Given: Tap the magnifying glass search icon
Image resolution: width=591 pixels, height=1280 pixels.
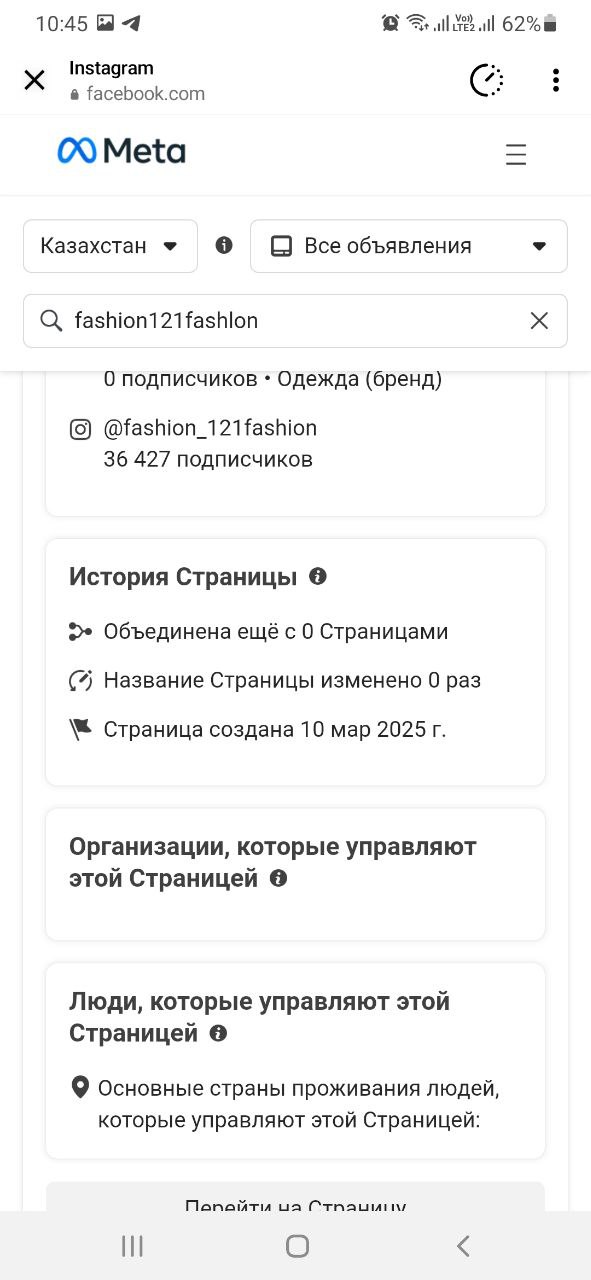Looking at the screenshot, I should click(51, 321).
